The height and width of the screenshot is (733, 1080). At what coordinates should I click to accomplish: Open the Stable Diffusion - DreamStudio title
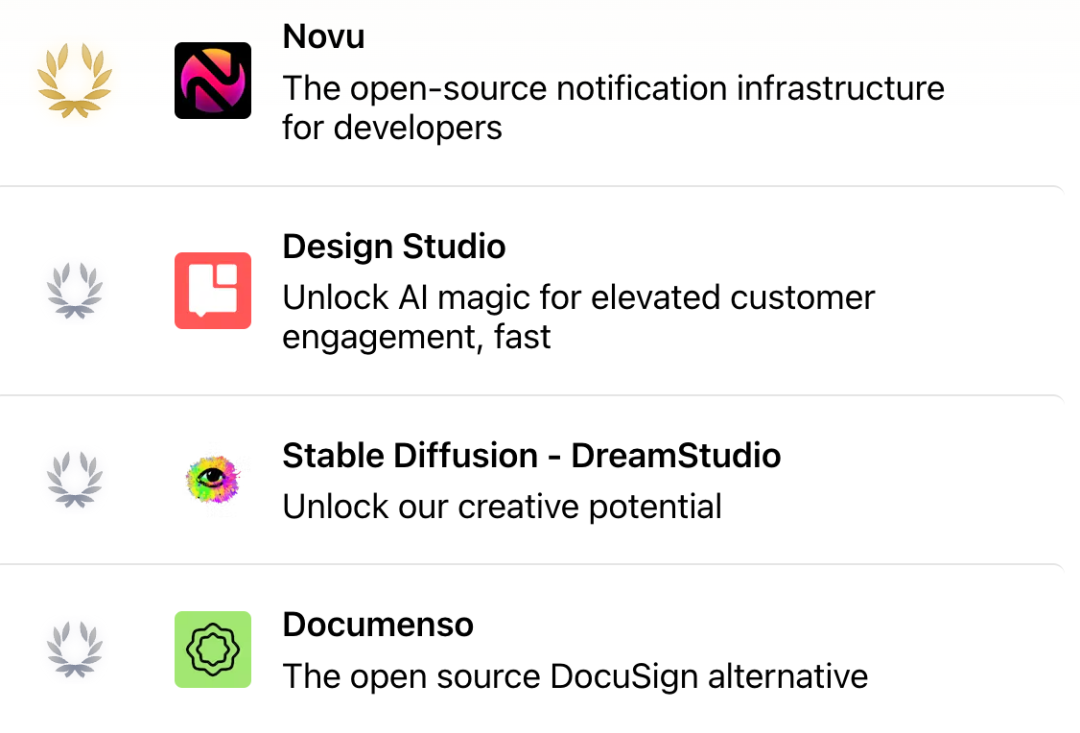pos(531,456)
